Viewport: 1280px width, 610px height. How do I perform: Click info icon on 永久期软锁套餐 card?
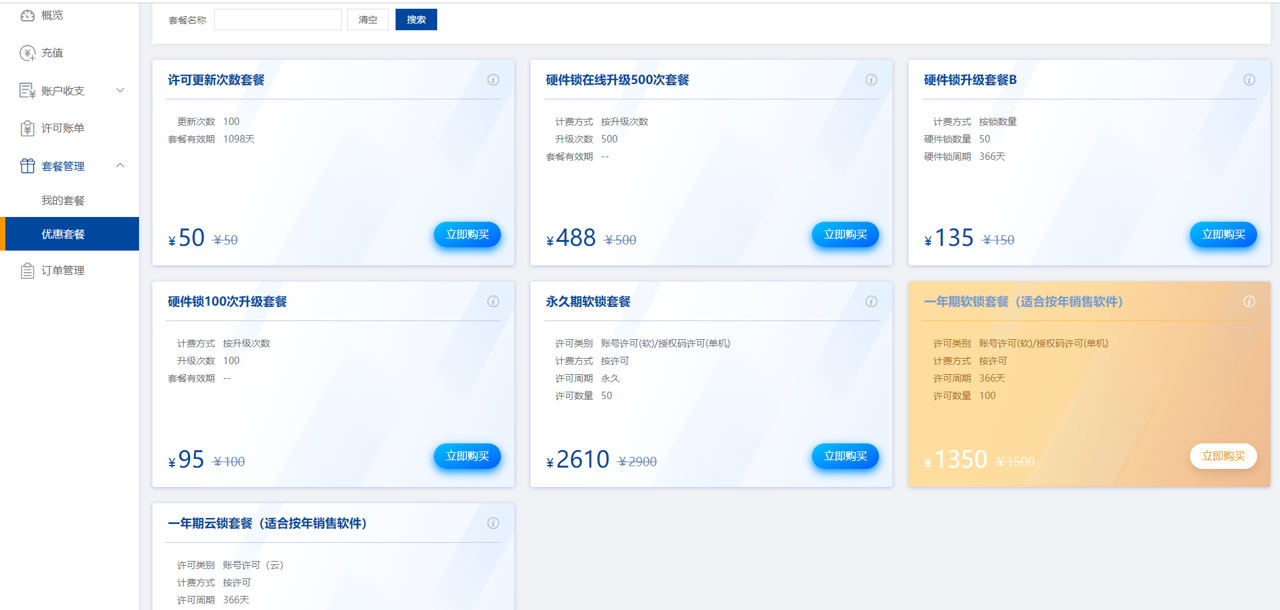click(871, 302)
